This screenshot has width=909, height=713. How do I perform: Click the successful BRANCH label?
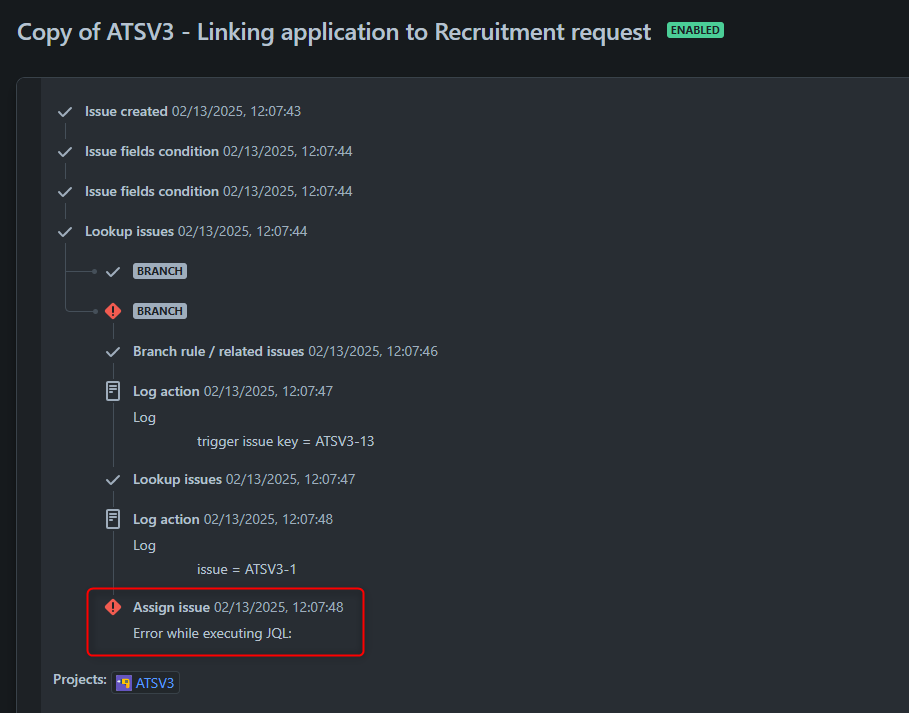[160, 271]
